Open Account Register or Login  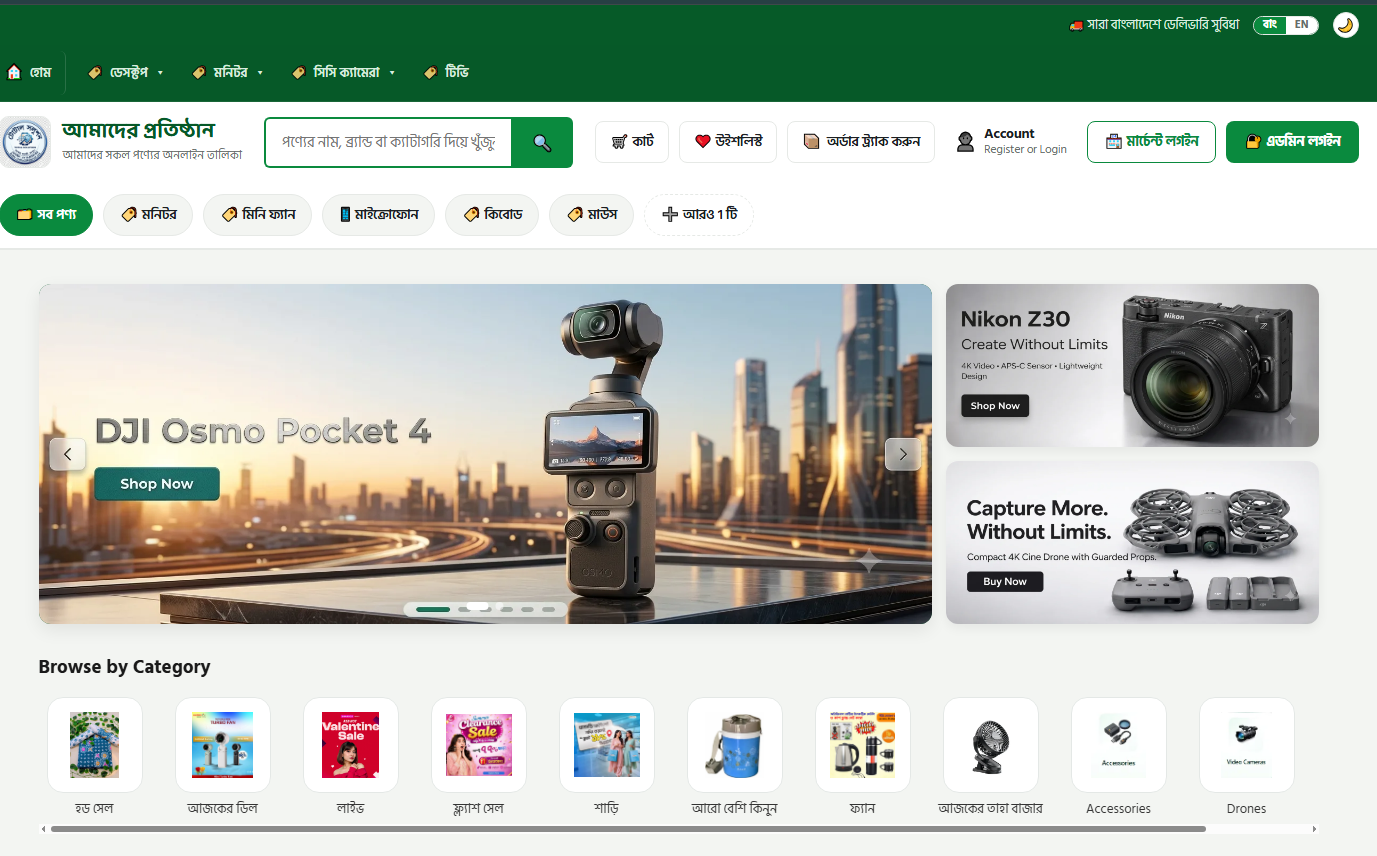pyautogui.click(x=1011, y=142)
